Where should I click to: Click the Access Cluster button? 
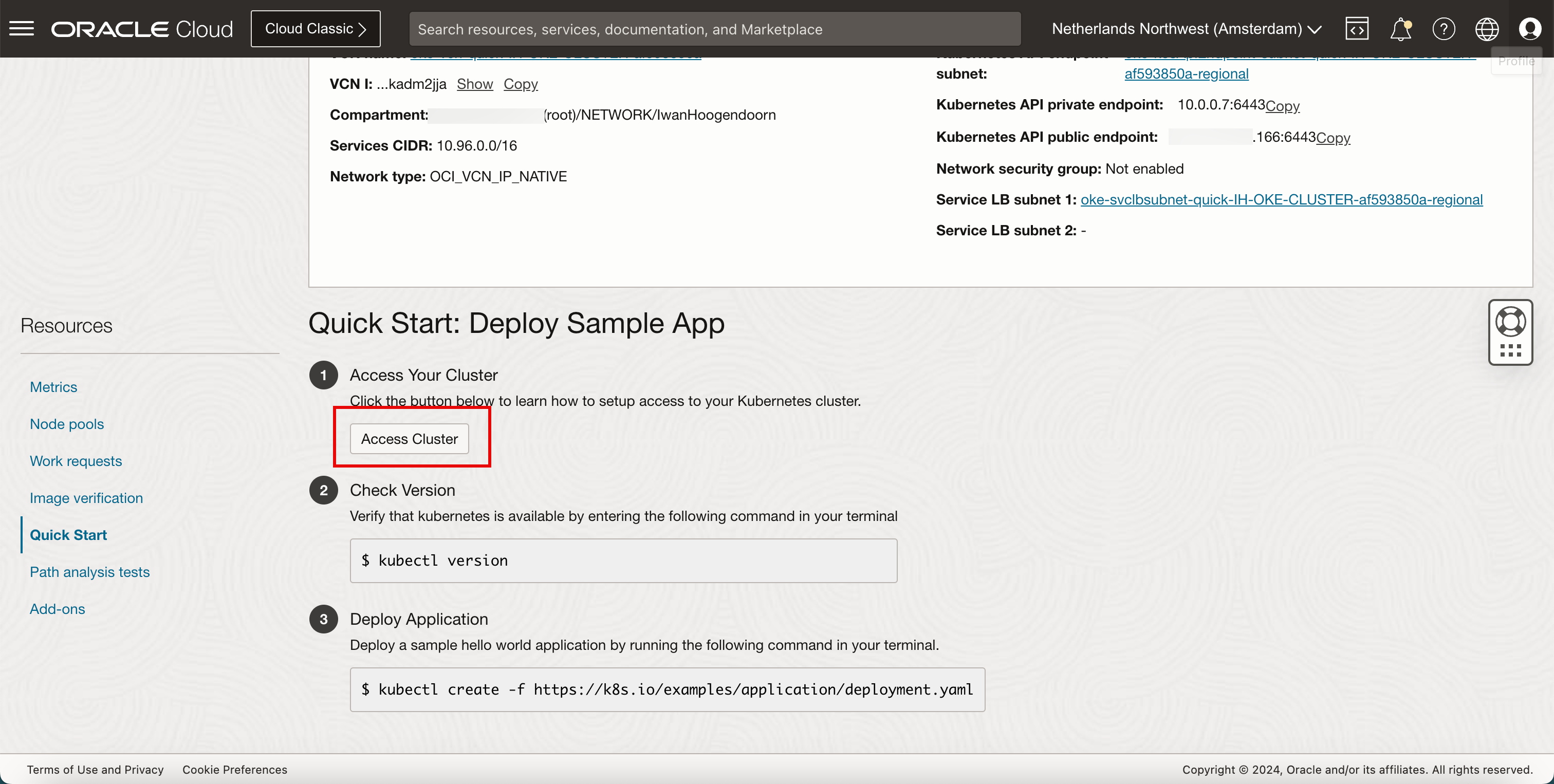[x=409, y=438]
